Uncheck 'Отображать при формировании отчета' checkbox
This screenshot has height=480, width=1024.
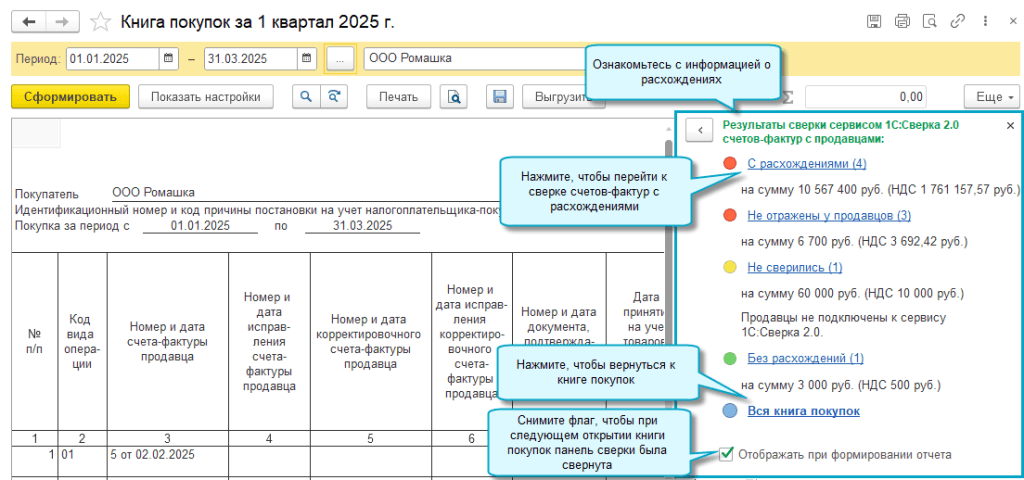point(726,455)
